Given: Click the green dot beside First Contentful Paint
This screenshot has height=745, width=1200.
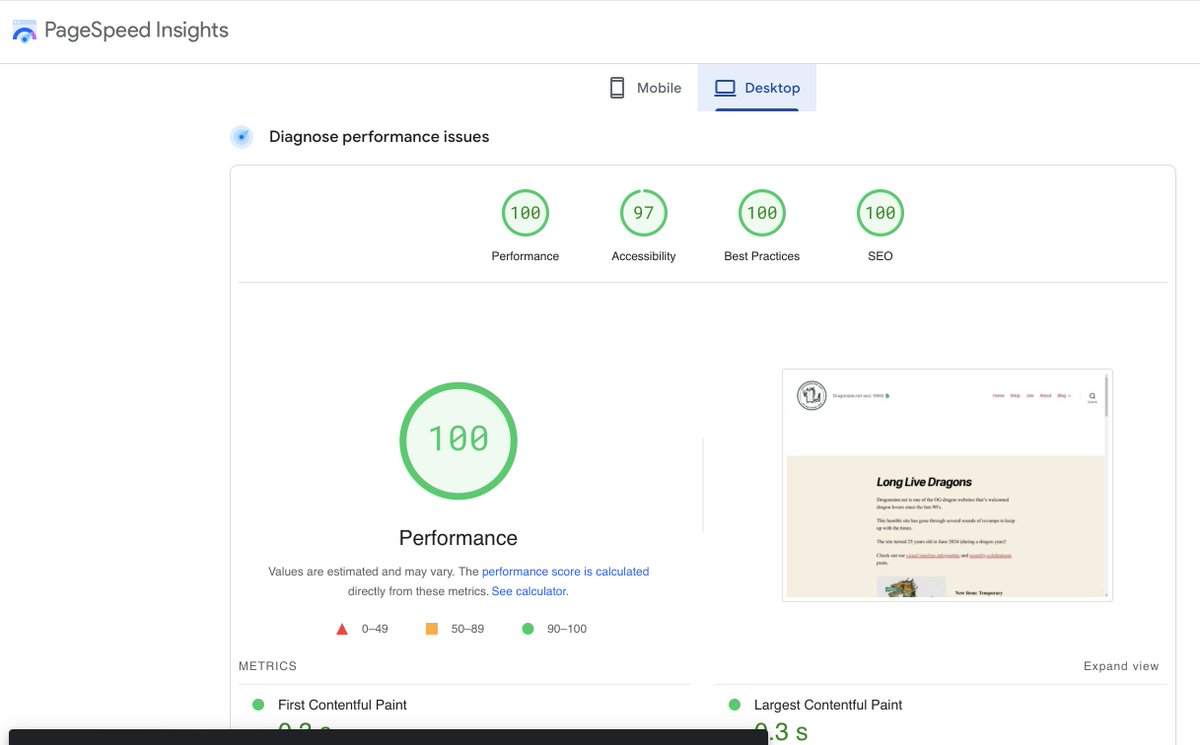Looking at the screenshot, I should (259, 704).
